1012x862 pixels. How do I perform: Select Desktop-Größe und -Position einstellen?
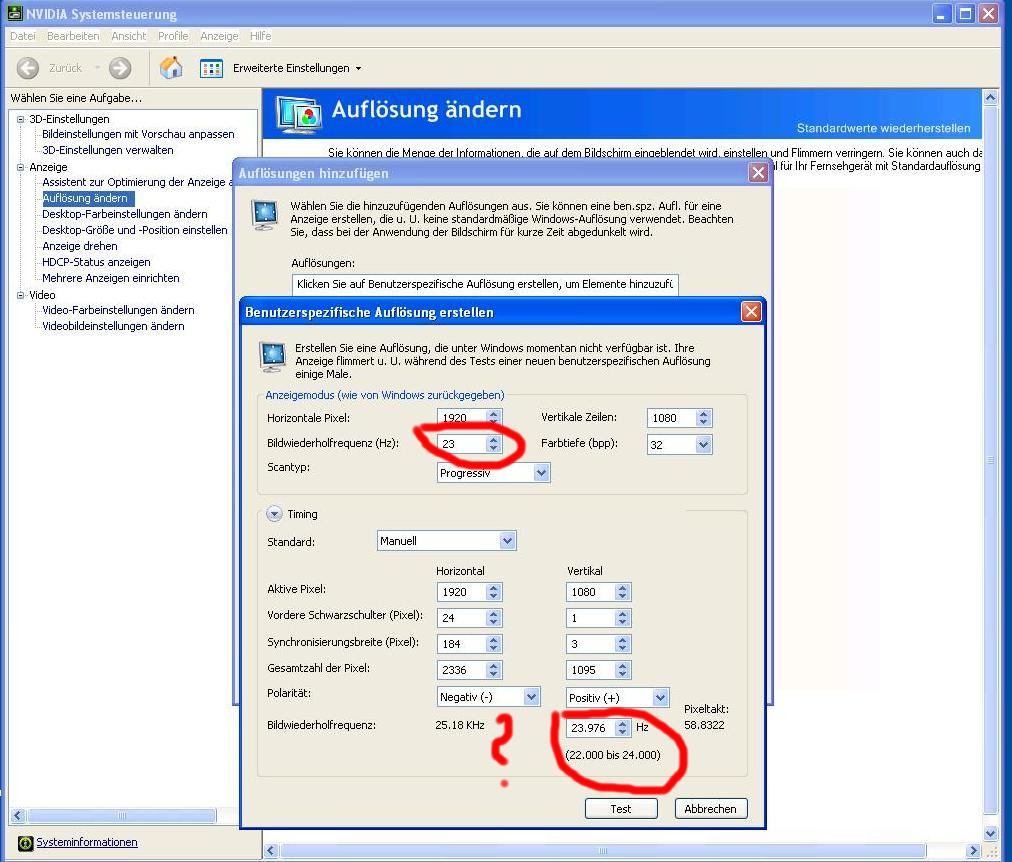click(x=135, y=230)
